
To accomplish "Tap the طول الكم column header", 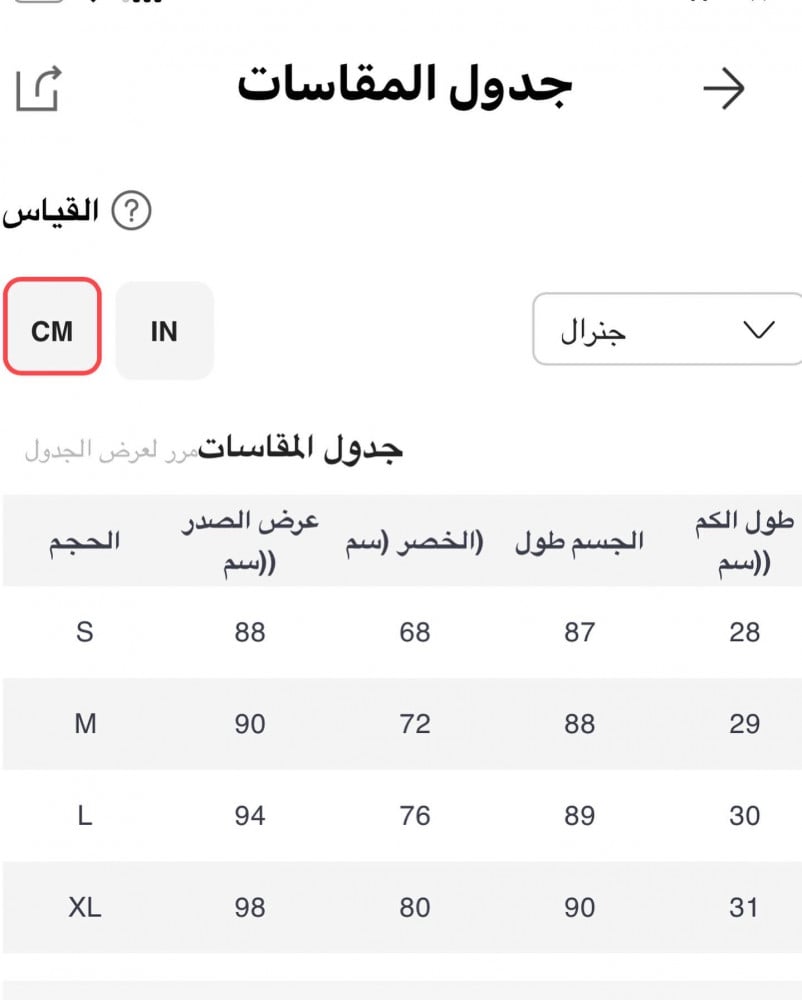I will (x=744, y=541).
